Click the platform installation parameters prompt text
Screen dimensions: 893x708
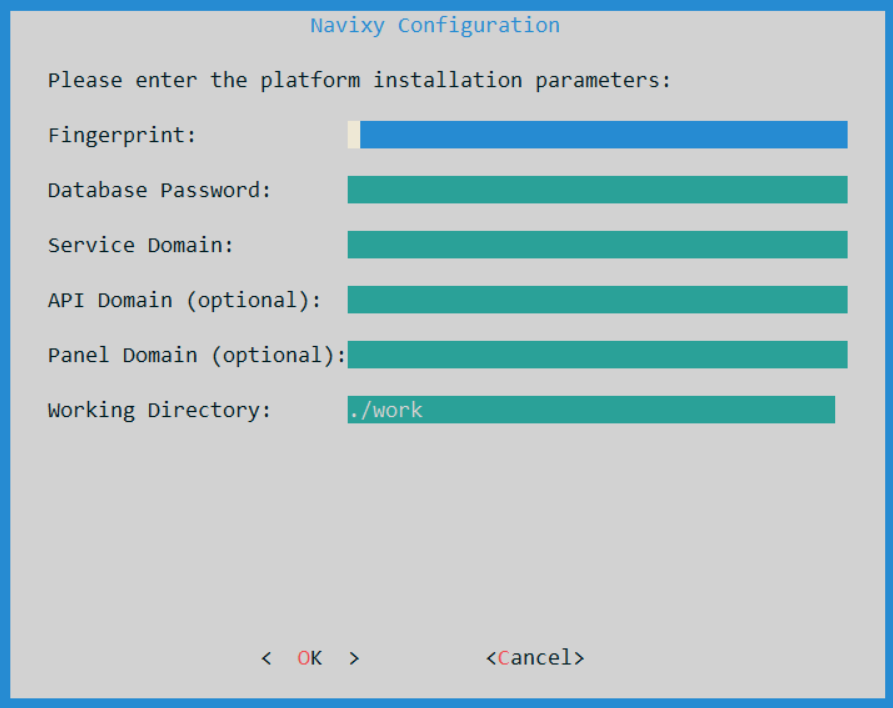point(359,80)
